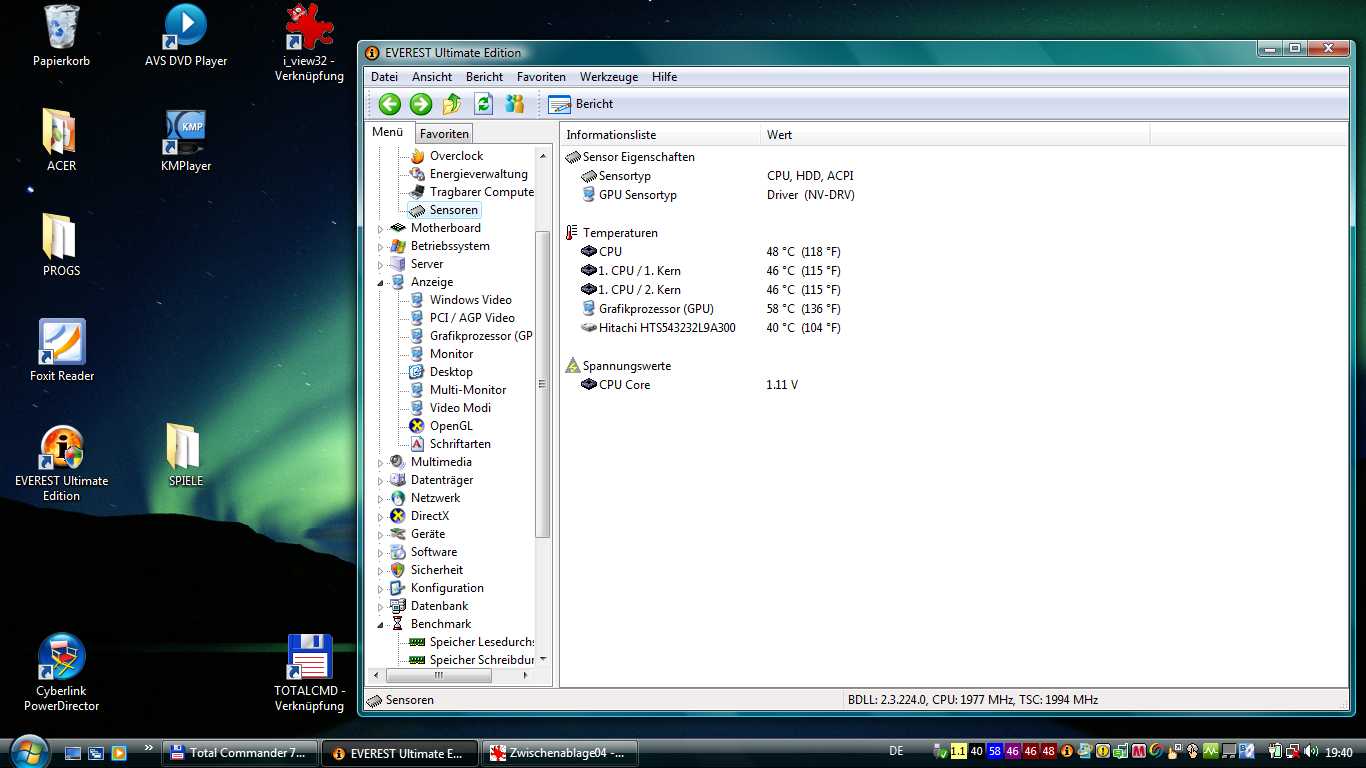Select Multi-Monitor in the tree
Screen dimensions: 1366x768
(468, 390)
